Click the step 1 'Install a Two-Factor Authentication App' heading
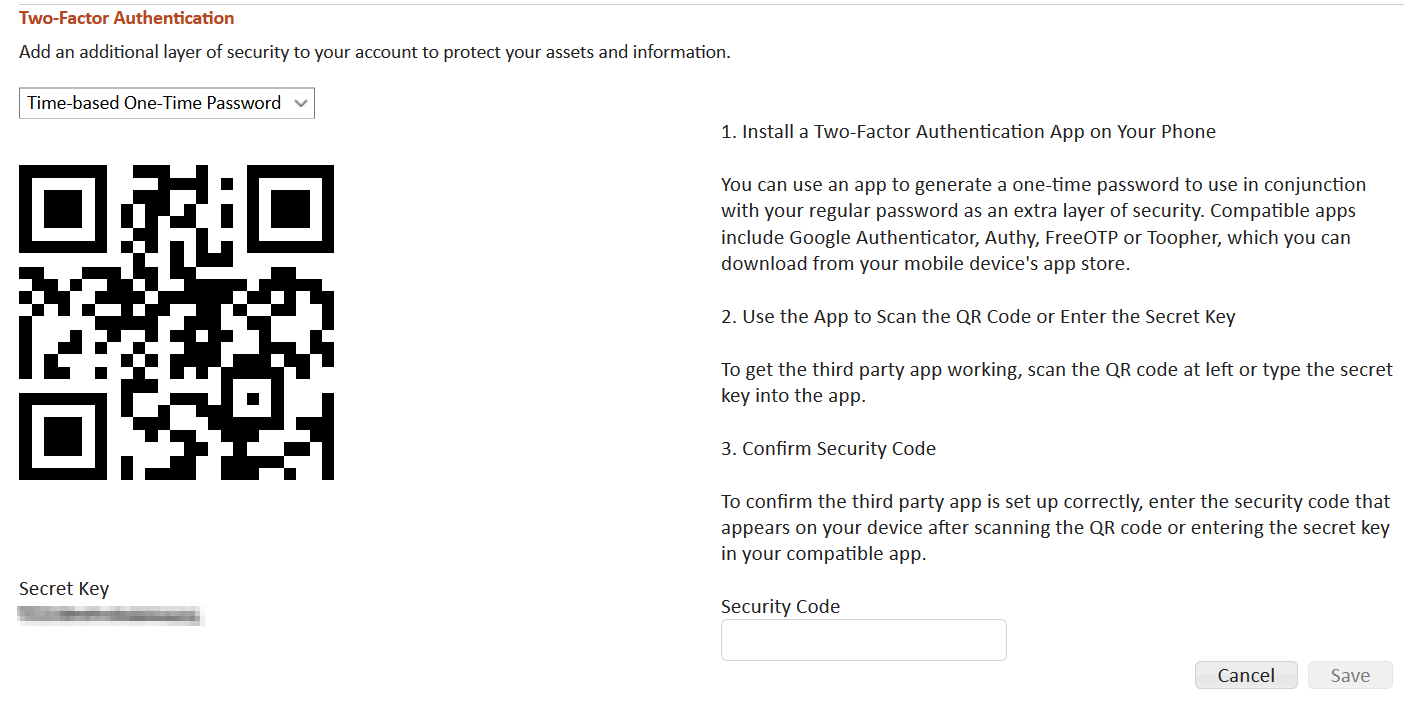This screenshot has width=1413, height=705. coord(968,132)
